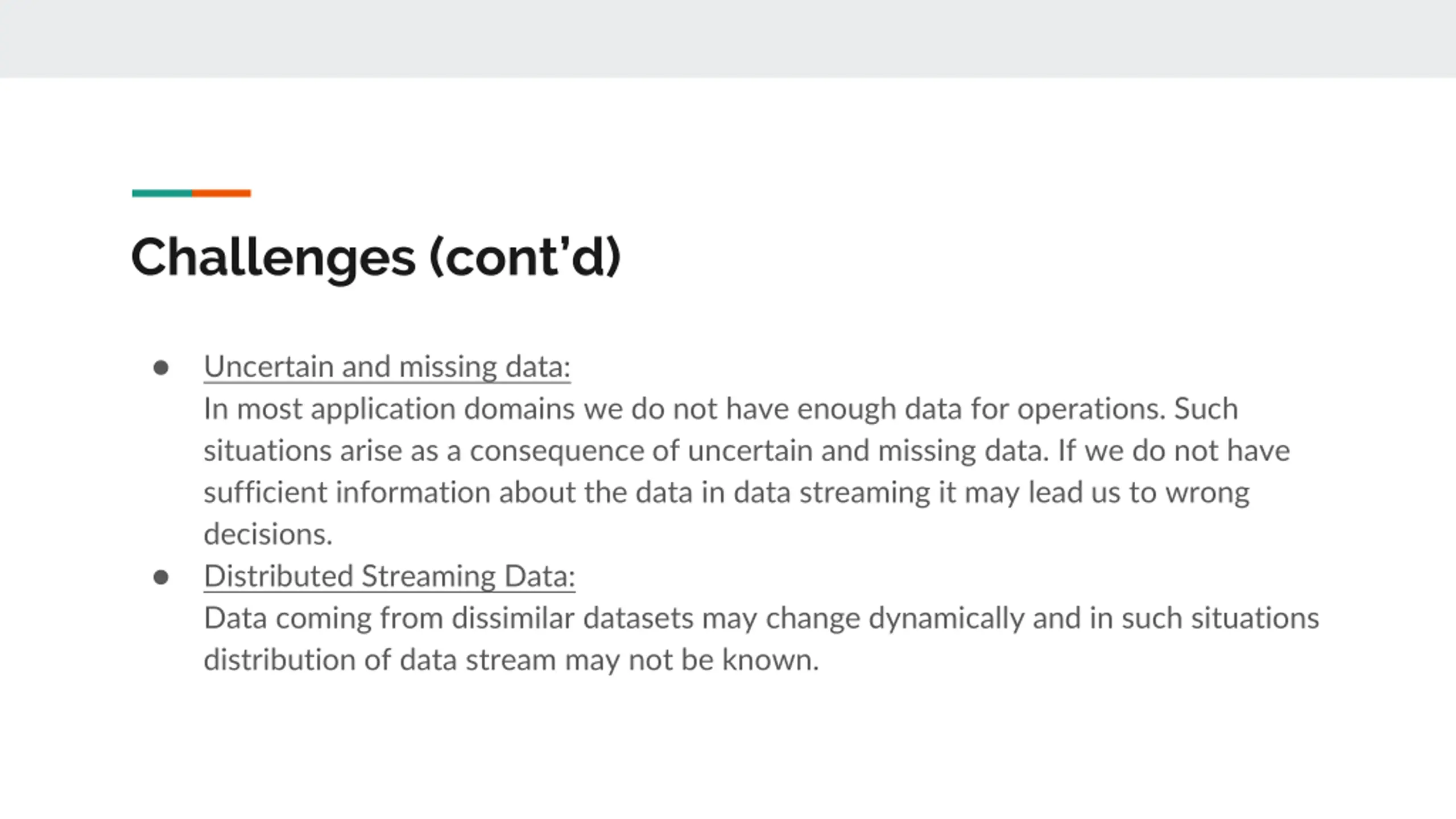1456x819 pixels.
Task: Click the slide title Challenges (cont'd)
Action: pyautogui.click(x=376, y=258)
